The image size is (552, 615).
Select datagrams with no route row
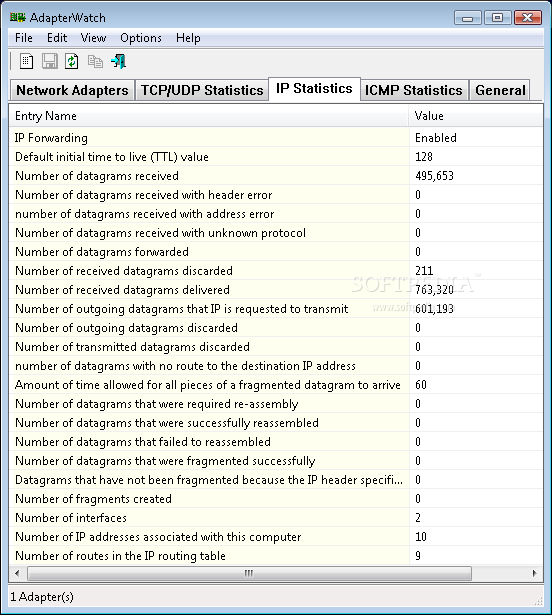[276, 366]
